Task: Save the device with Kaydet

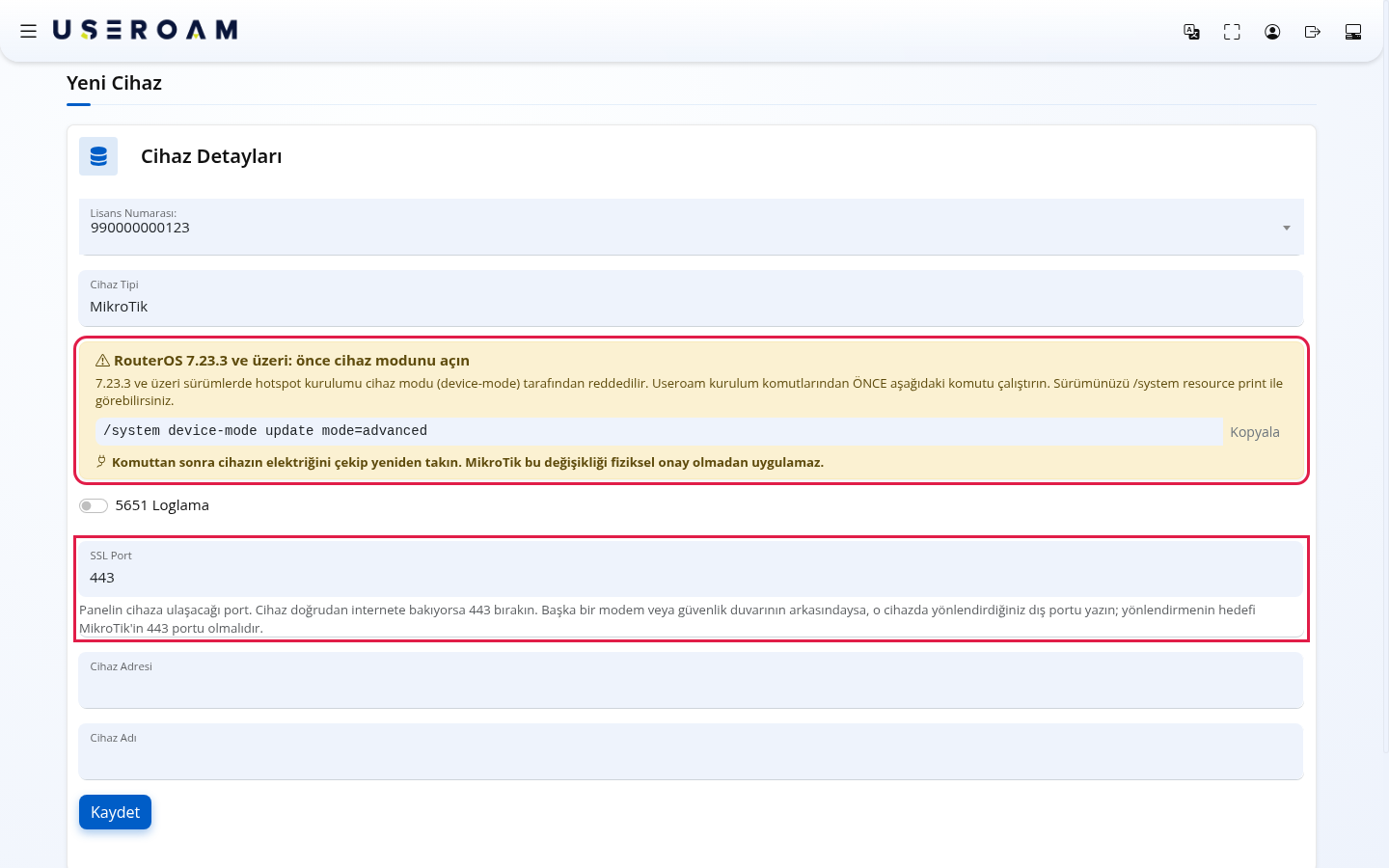Action: click(x=115, y=812)
